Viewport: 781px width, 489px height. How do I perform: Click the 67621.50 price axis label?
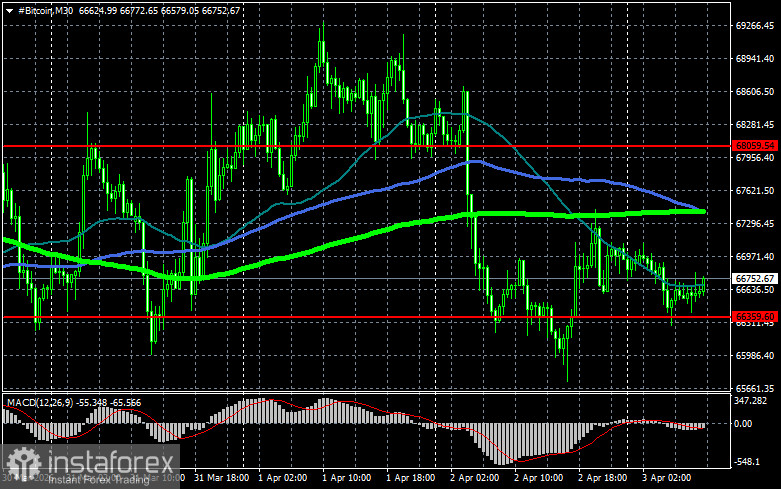755,191
